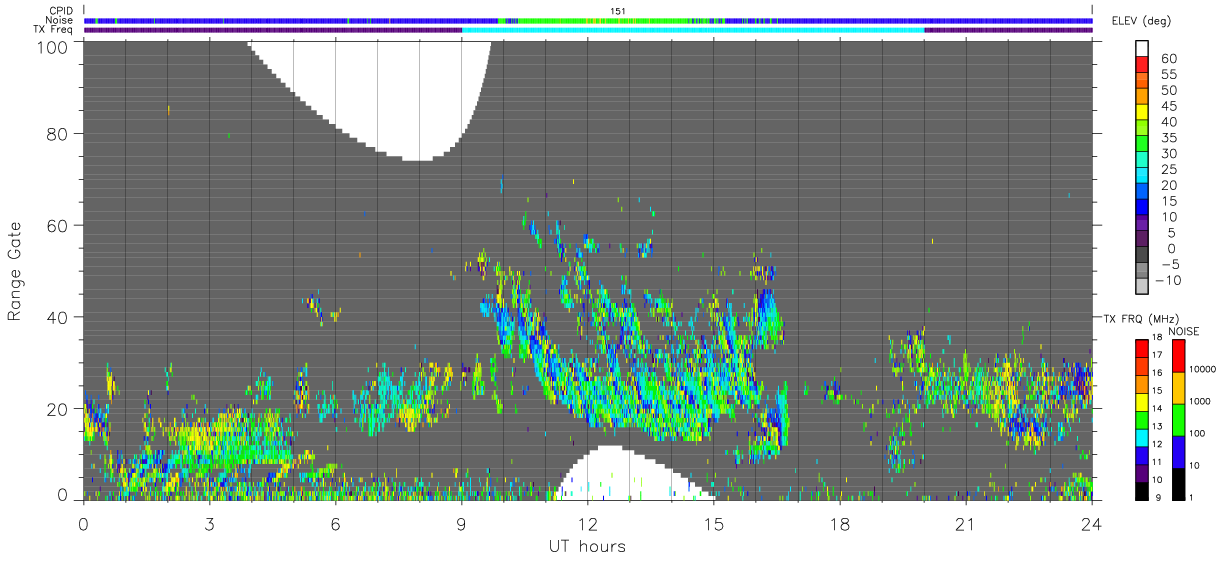Pick the green NOISE swatch between 100 and 1000

[x=1178, y=420]
